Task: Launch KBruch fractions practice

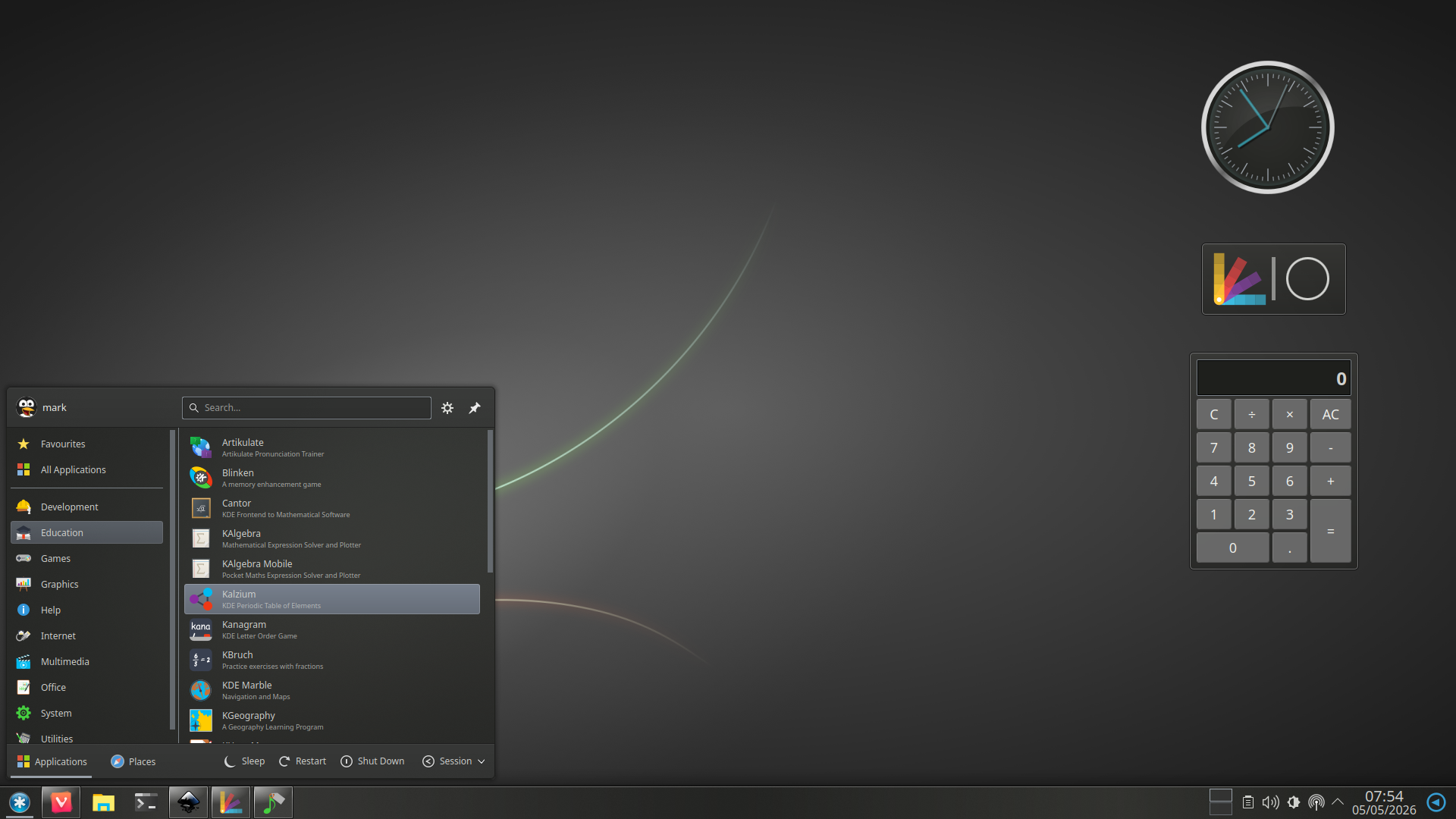Action: click(x=332, y=660)
